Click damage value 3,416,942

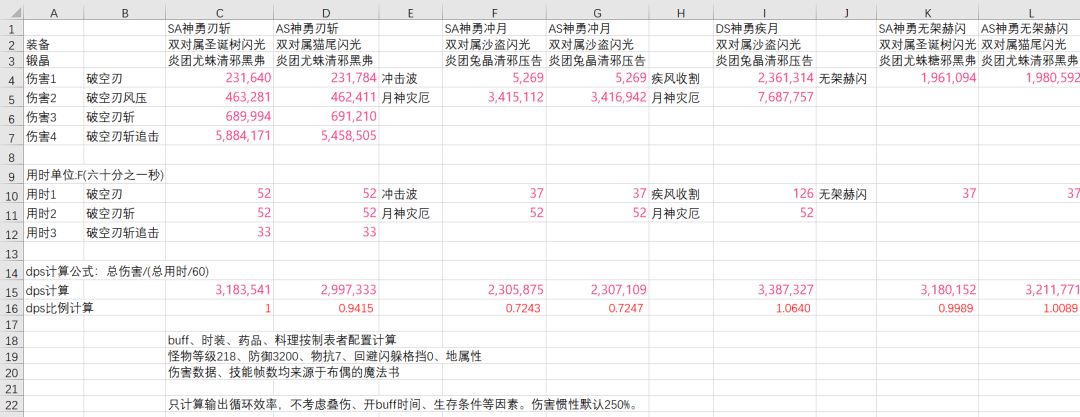pos(618,98)
